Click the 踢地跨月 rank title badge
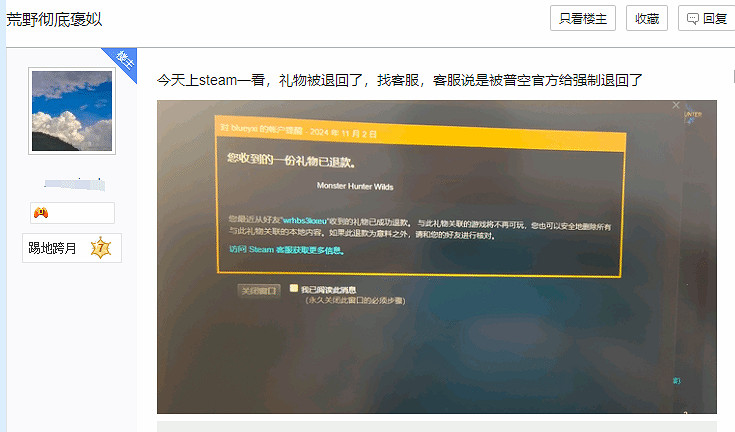Viewport: 735px width, 432px height. [53, 248]
